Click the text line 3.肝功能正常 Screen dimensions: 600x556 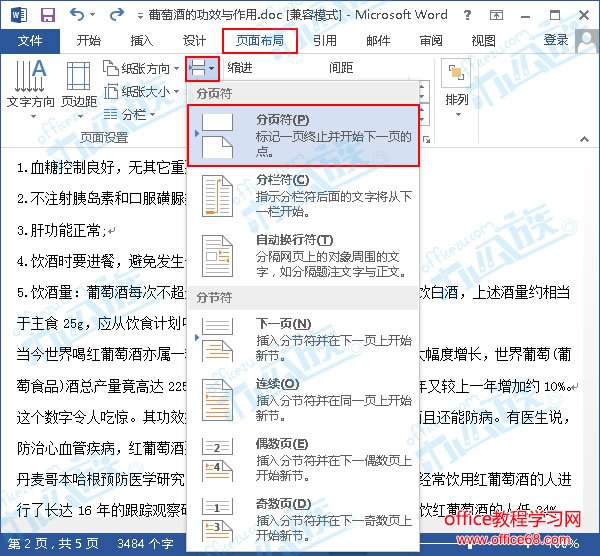[62, 230]
